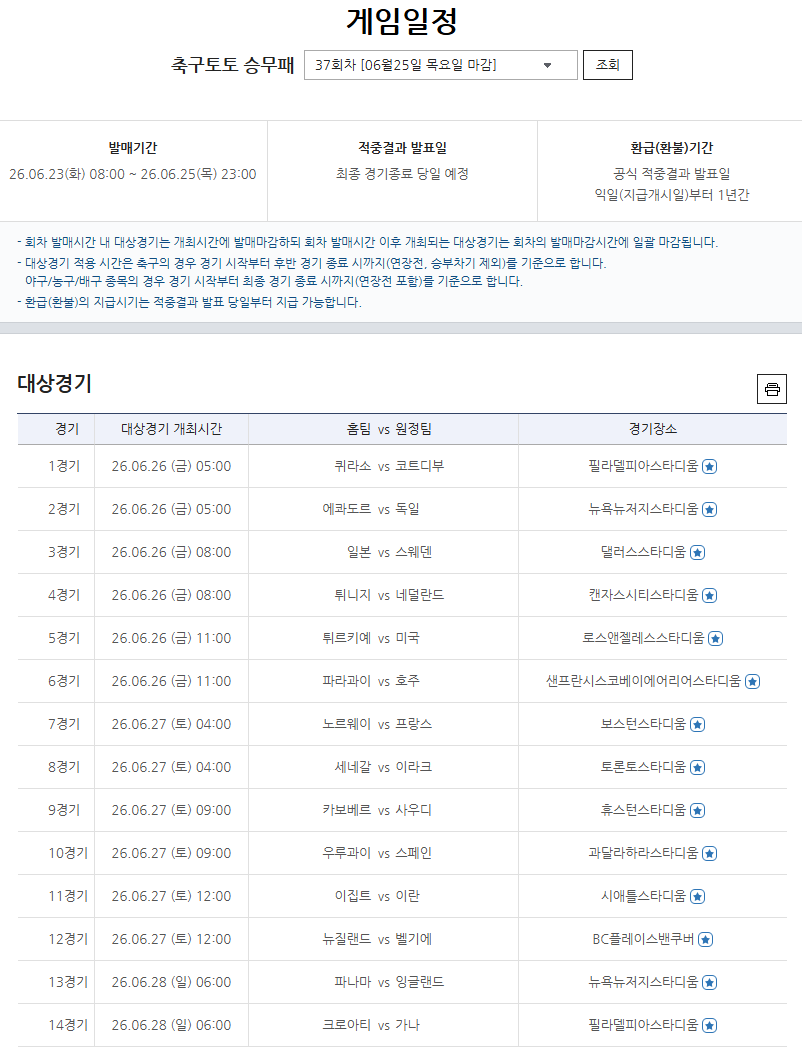The height and width of the screenshot is (1051, 802).
Task: Select the 파나마 vs 잉글랜드 match text
Action: pos(389,982)
